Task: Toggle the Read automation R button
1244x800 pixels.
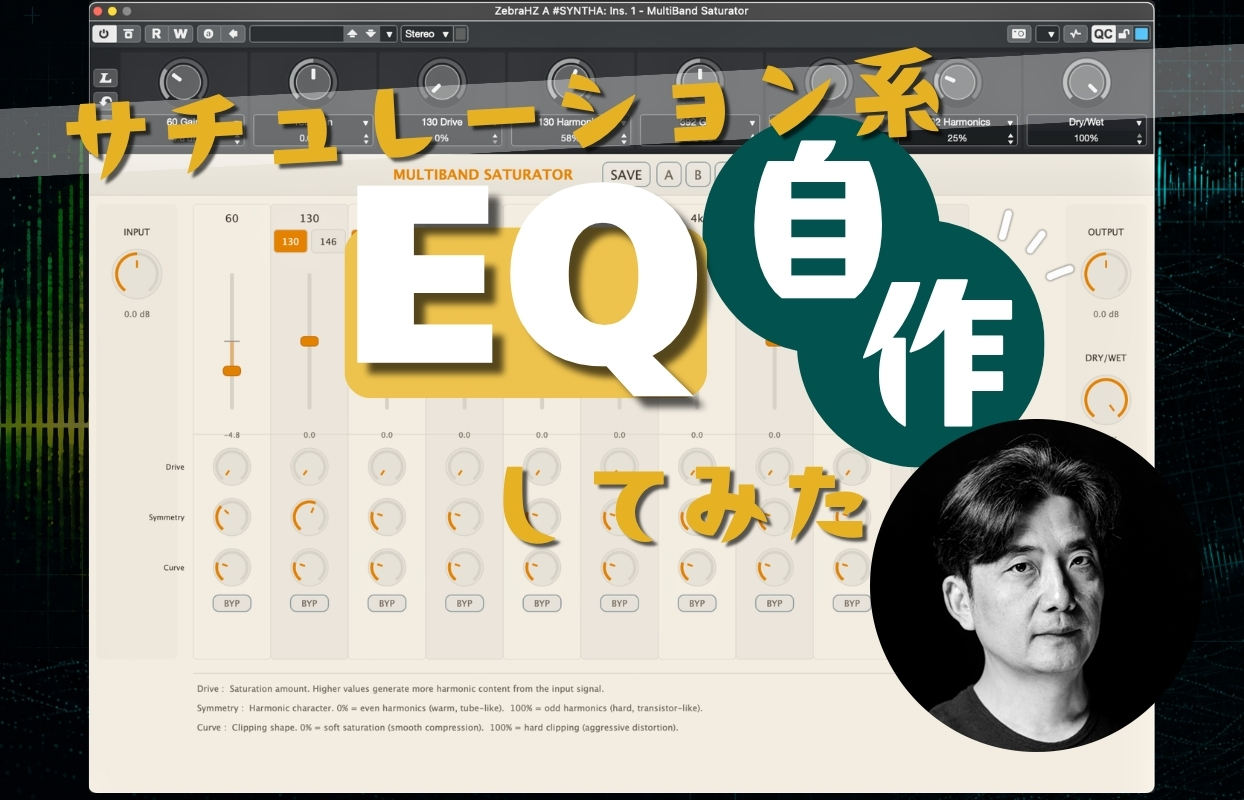Action: point(156,34)
